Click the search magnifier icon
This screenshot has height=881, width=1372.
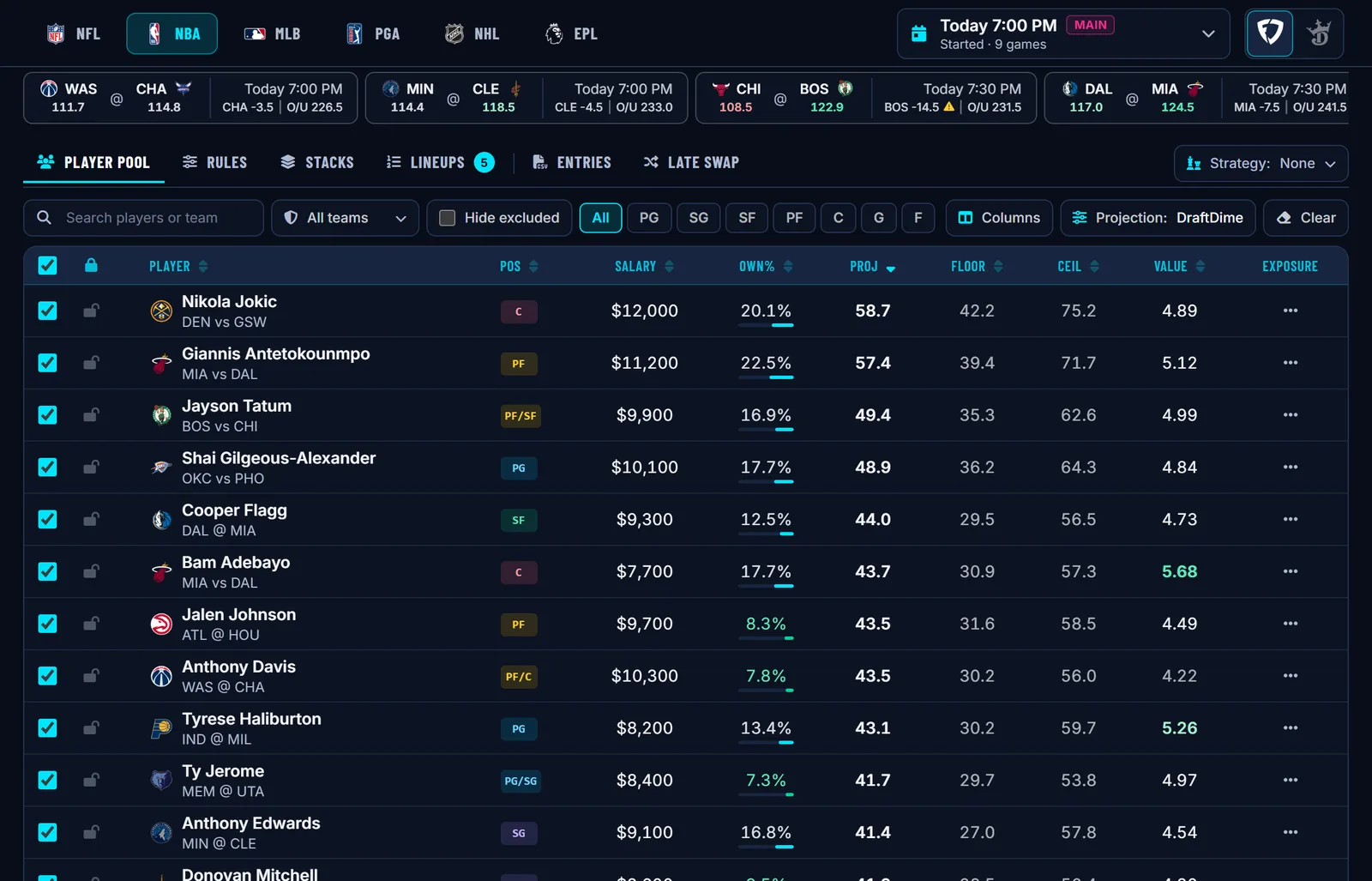pyautogui.click(x=45, y=218)
